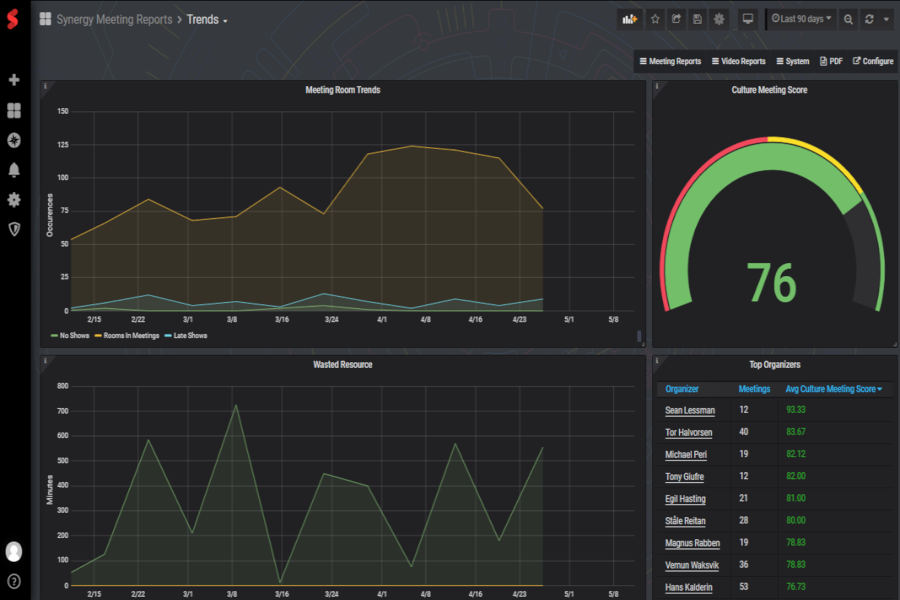
Task: Save dashboard using the floppy disk icon
Action: point(697,19)
